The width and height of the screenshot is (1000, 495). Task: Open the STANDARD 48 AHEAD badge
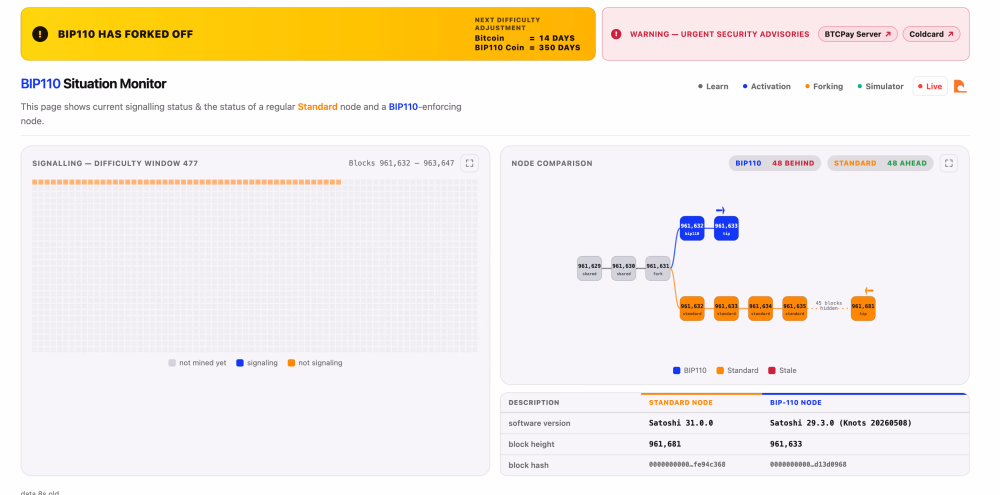[880, 163]
